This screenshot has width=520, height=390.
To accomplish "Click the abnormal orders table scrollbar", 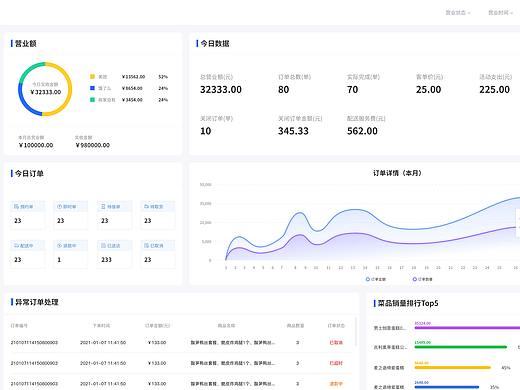I will point(356,331).
